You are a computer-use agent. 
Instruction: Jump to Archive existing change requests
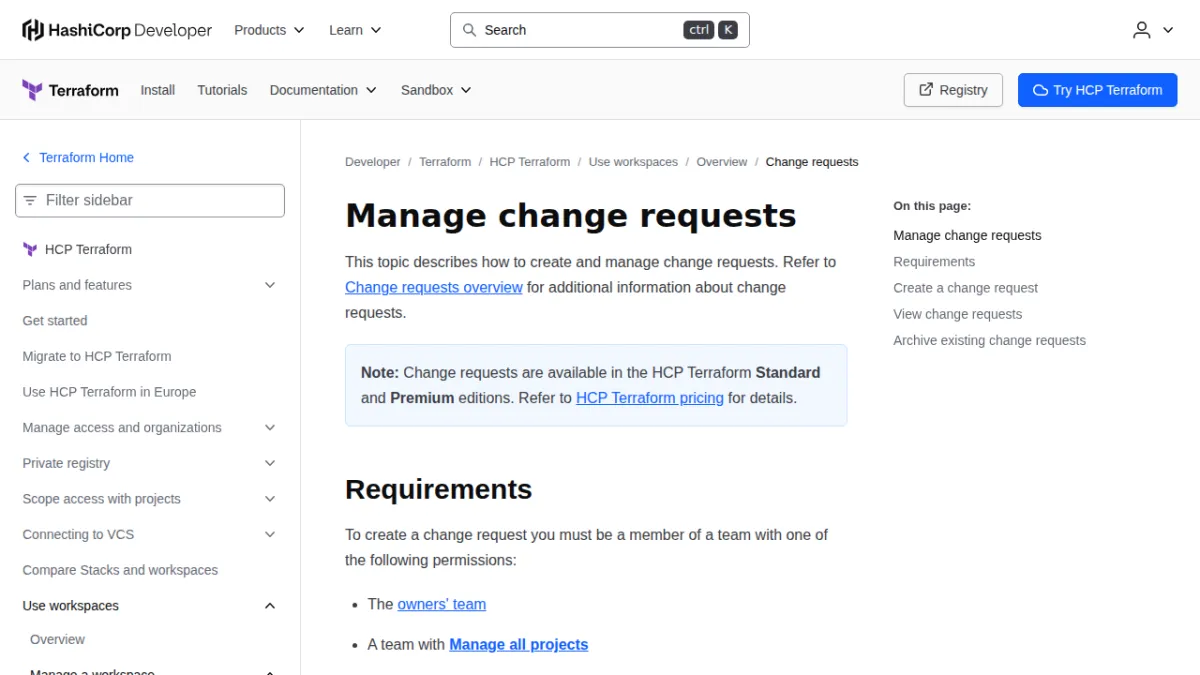click(990, 340)
